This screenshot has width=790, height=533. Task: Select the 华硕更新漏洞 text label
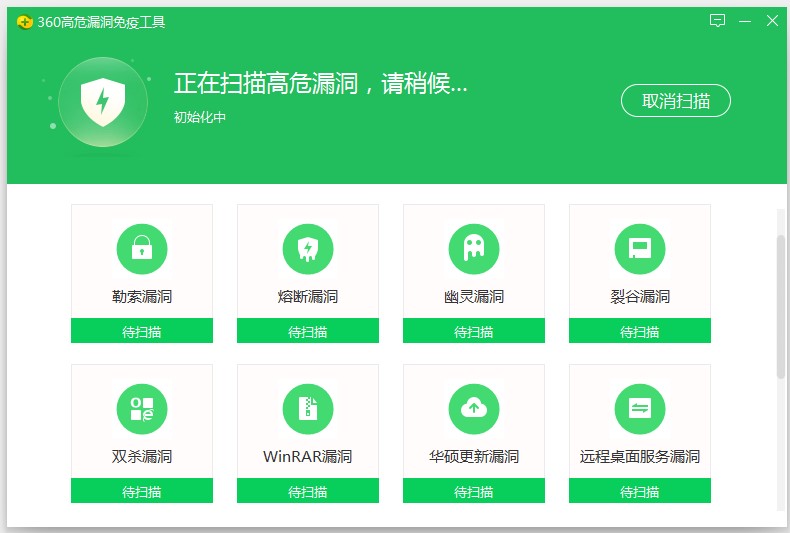tap(473, 457)
